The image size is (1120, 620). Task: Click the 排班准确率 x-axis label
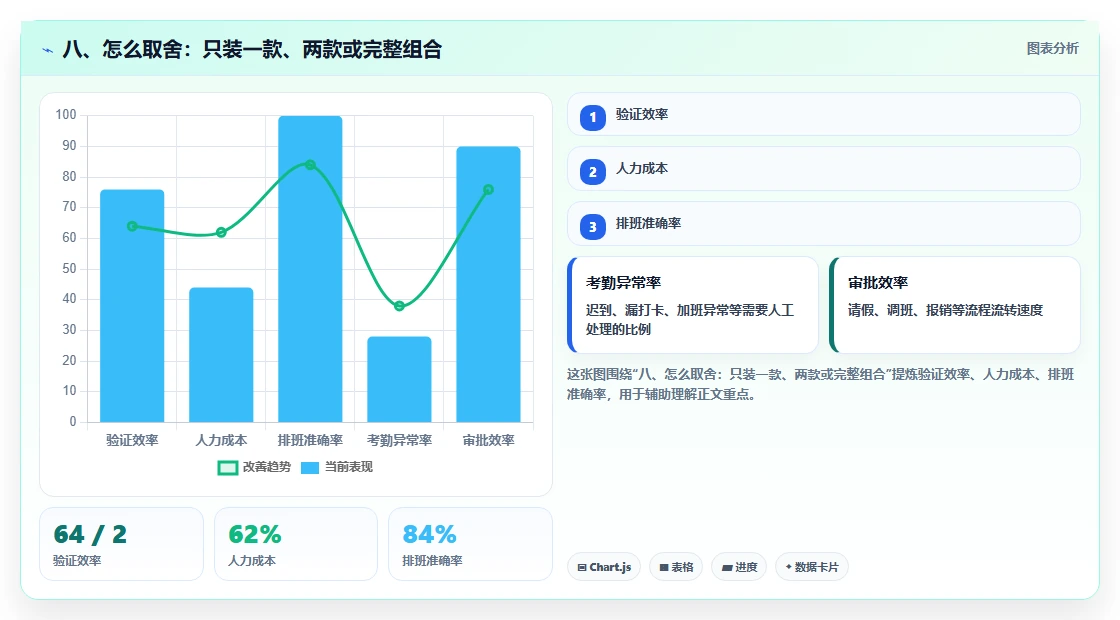point(310,441)
